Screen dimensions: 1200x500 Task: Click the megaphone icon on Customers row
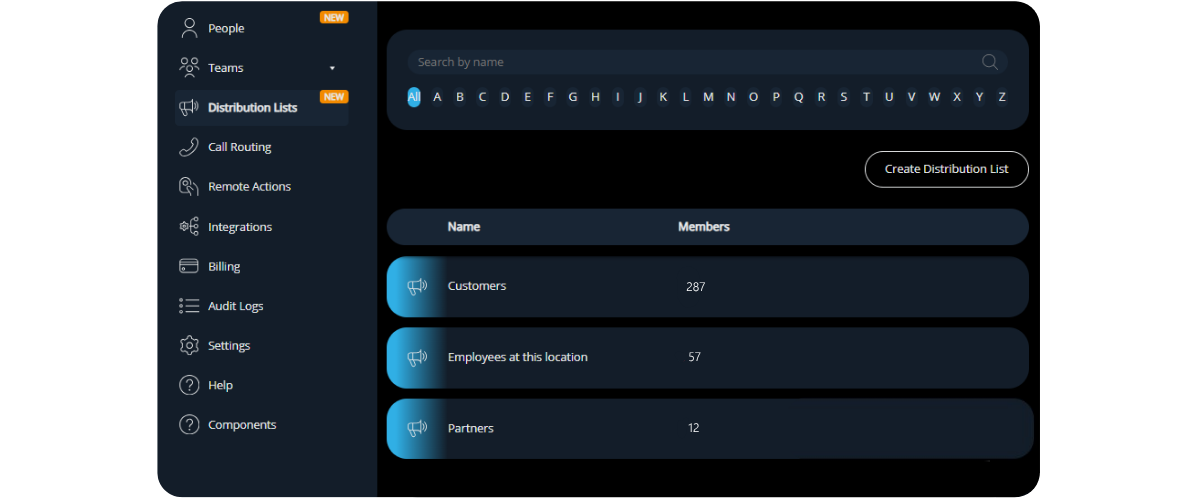point(417,287)
